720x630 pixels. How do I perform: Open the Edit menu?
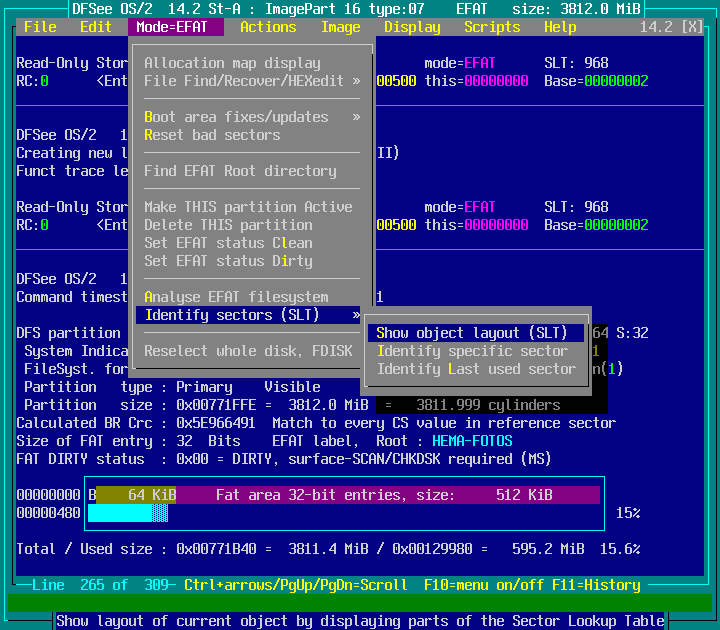(x=96, y=27)
